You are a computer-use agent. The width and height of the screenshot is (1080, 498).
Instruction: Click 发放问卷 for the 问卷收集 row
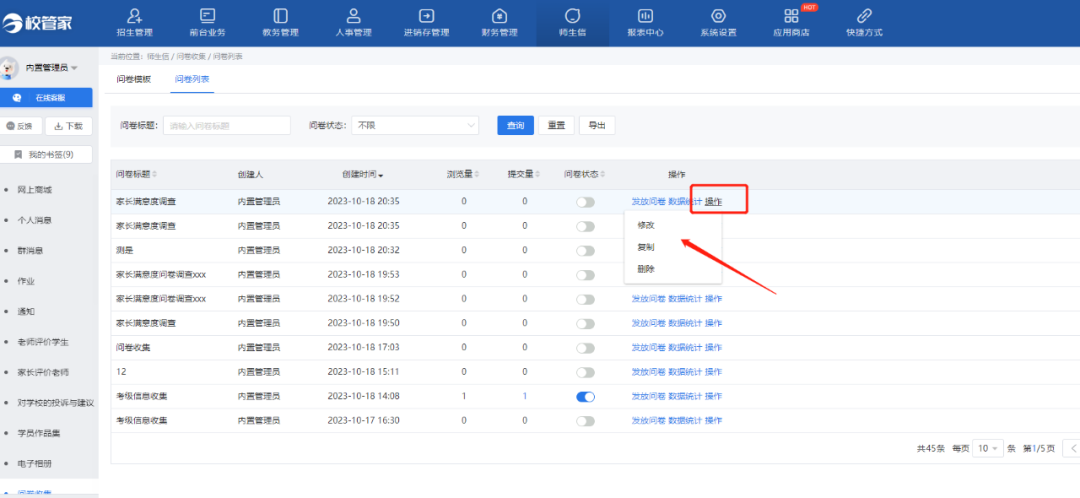[648, 347]
